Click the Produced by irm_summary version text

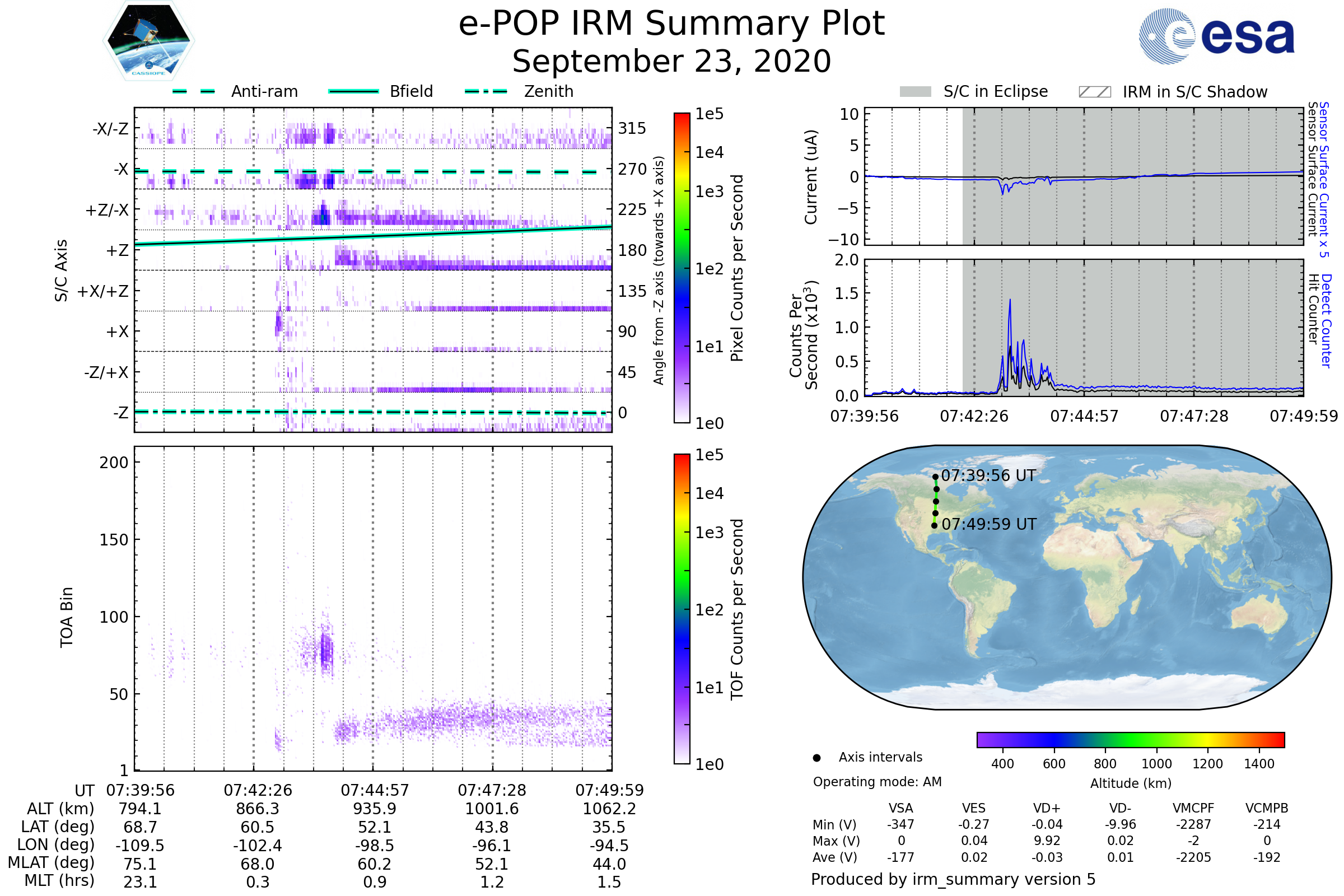point(953,879)
